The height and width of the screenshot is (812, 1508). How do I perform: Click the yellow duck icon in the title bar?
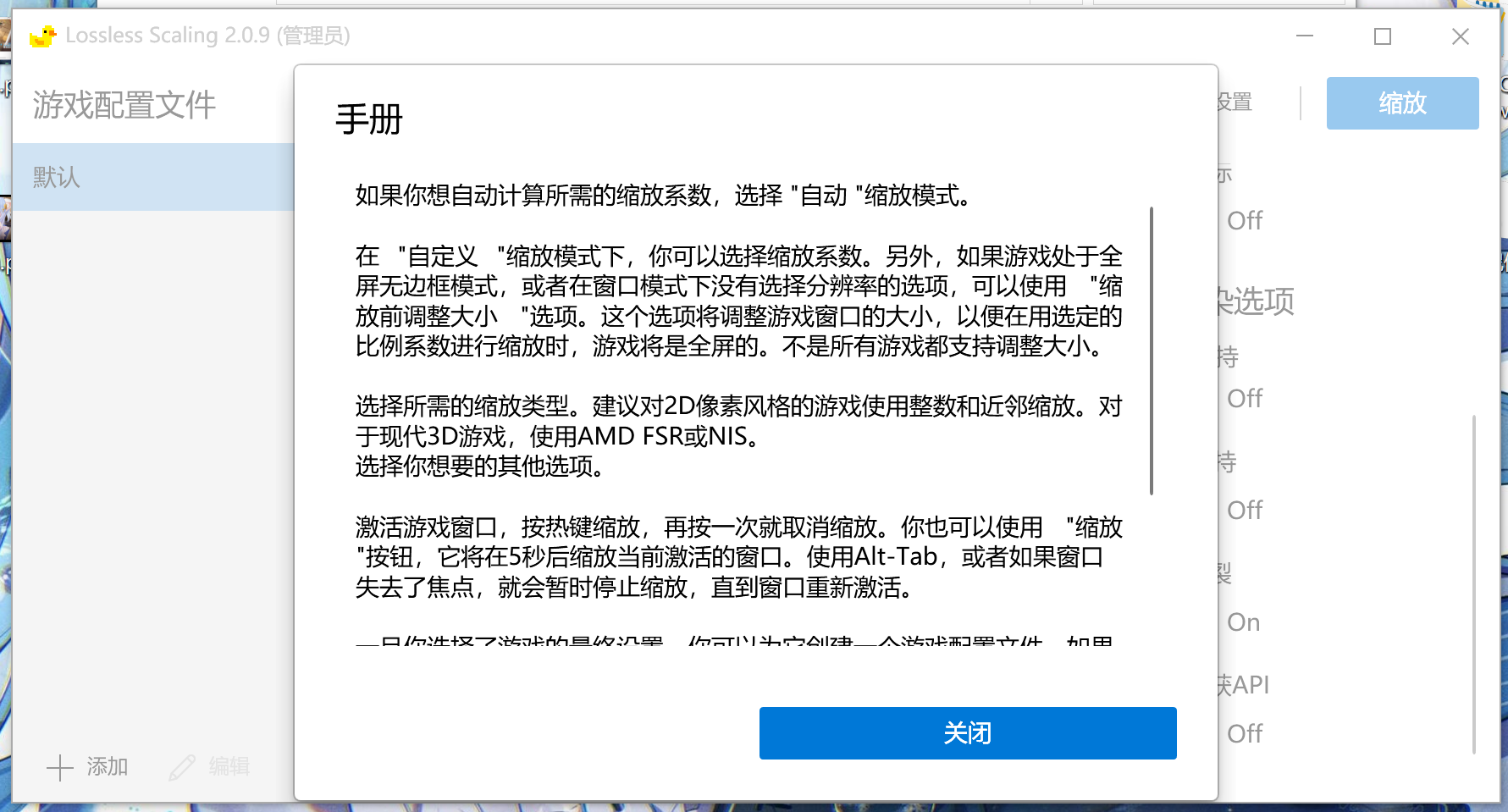pos(41,36)
